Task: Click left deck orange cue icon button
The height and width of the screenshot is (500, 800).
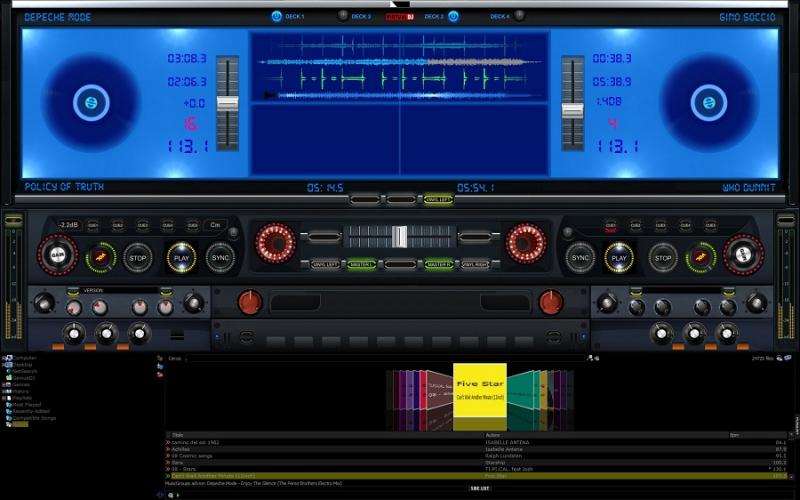Action: point(101,258)
